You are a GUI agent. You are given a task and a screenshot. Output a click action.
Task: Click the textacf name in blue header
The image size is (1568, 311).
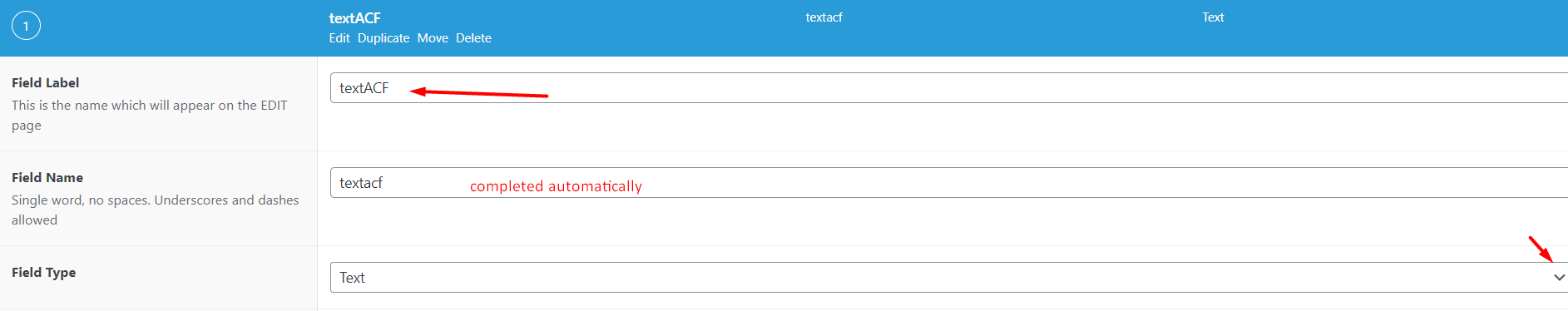824,17
